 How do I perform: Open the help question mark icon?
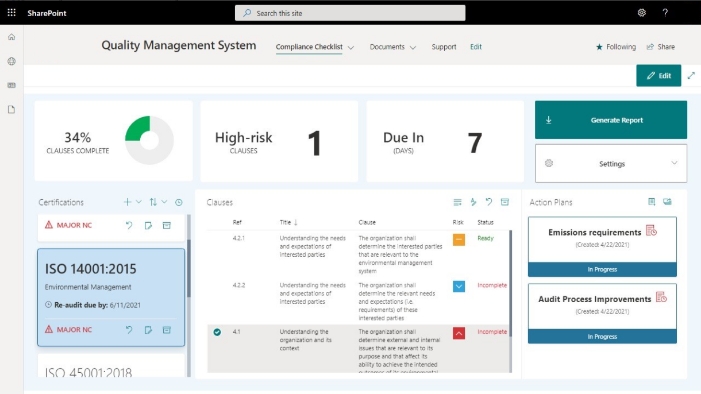pos(665,13)
